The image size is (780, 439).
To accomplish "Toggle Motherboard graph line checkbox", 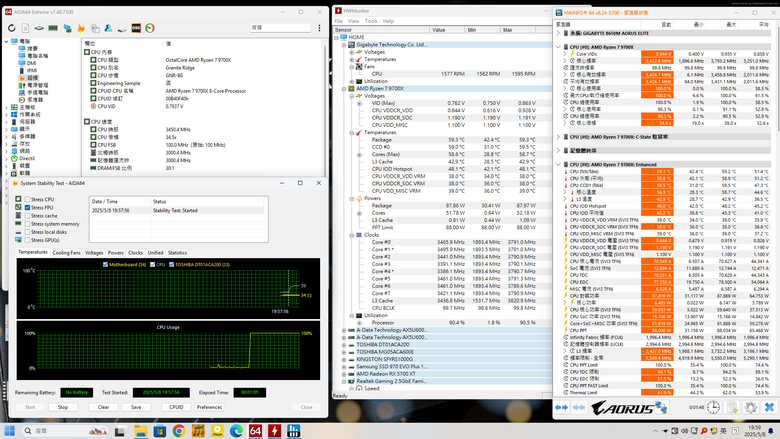I will click(x=105, y=264).
